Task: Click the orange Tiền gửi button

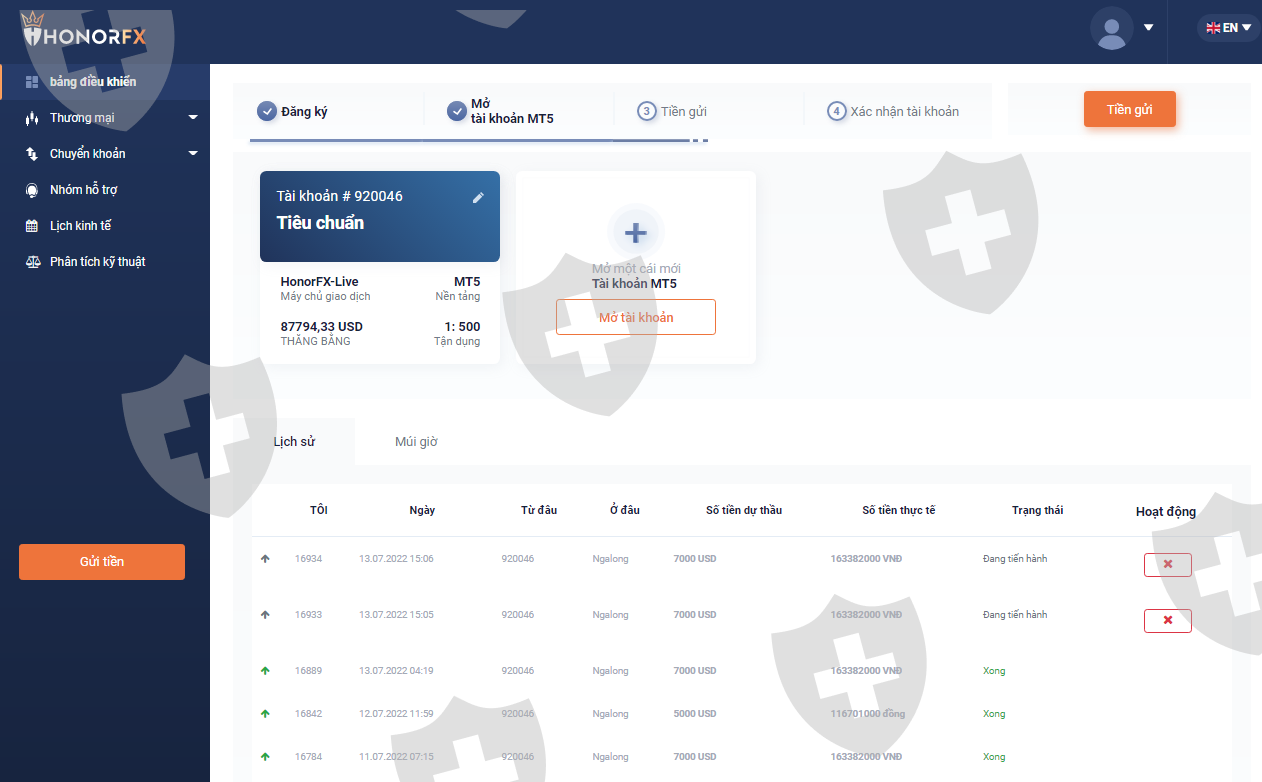Action: 1129,110
